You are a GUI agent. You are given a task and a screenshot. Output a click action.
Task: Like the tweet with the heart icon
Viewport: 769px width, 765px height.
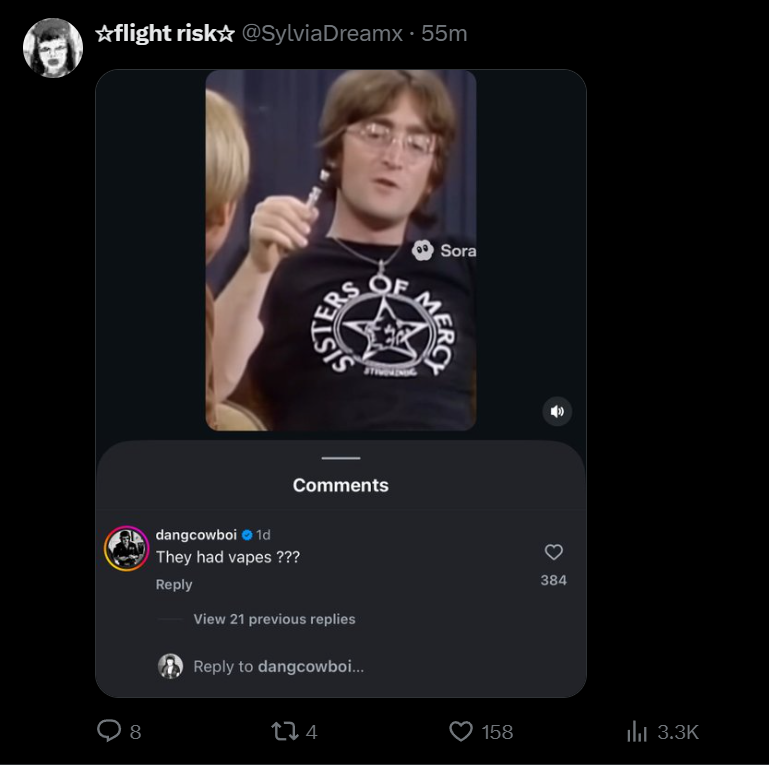coord(461,732)
